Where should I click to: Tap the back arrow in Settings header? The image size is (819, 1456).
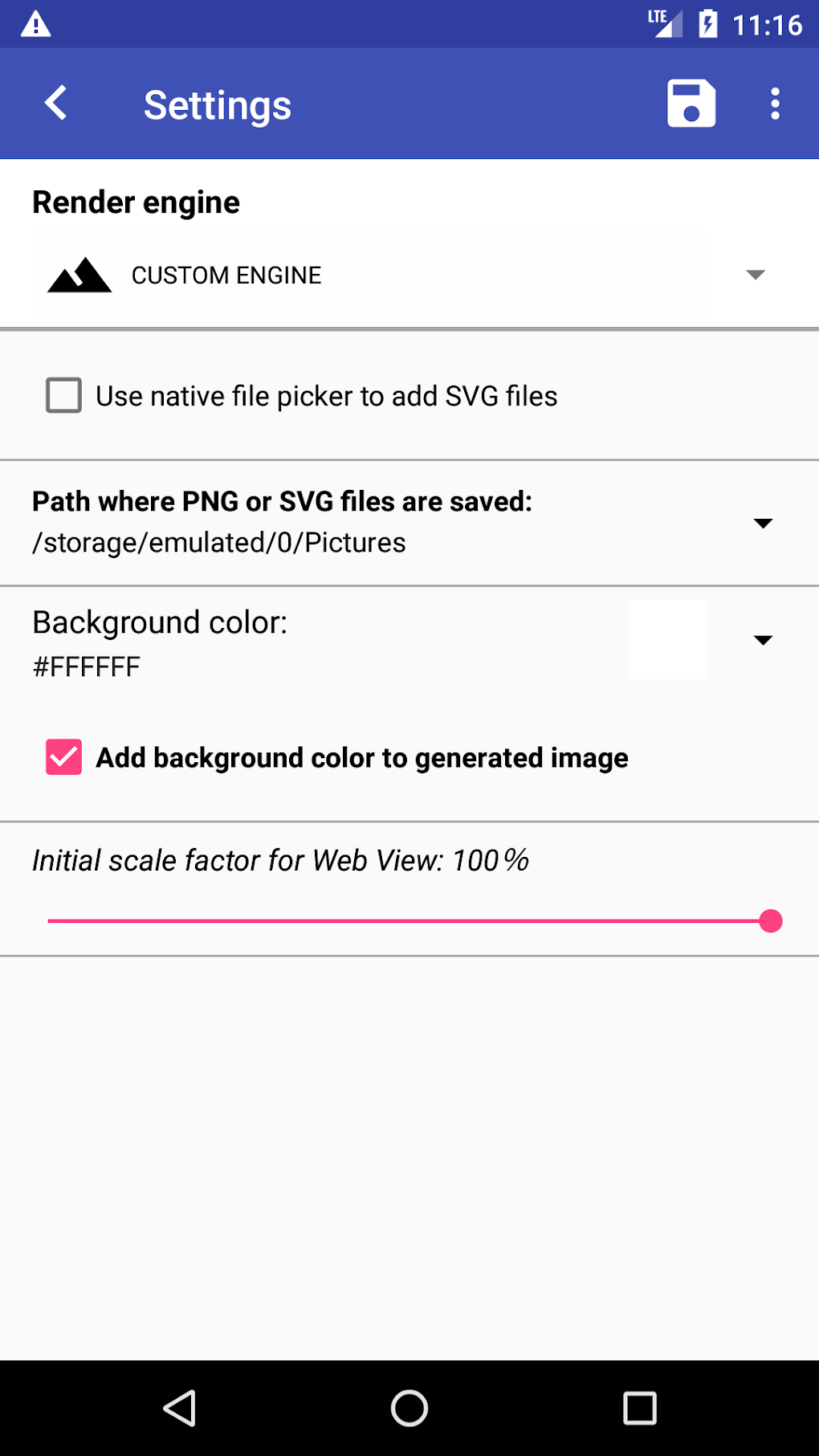coord(56,104)
